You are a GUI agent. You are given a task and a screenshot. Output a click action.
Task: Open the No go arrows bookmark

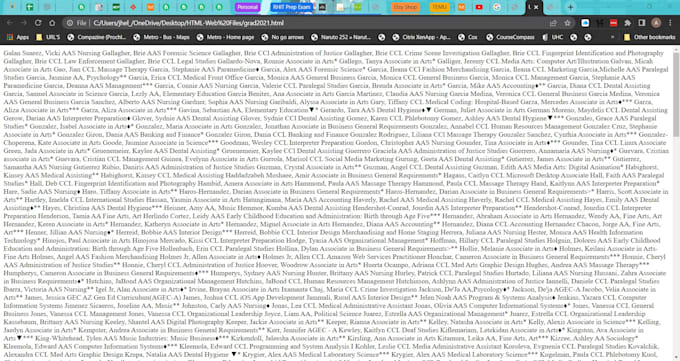[x=282, y=37]
